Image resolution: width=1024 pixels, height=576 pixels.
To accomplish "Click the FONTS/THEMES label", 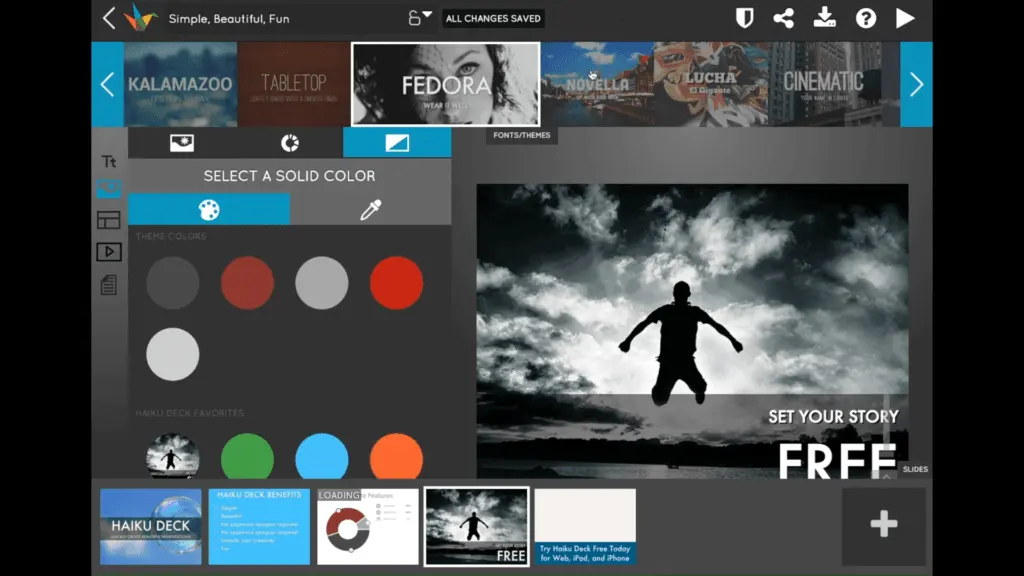I will coord(522,135).
